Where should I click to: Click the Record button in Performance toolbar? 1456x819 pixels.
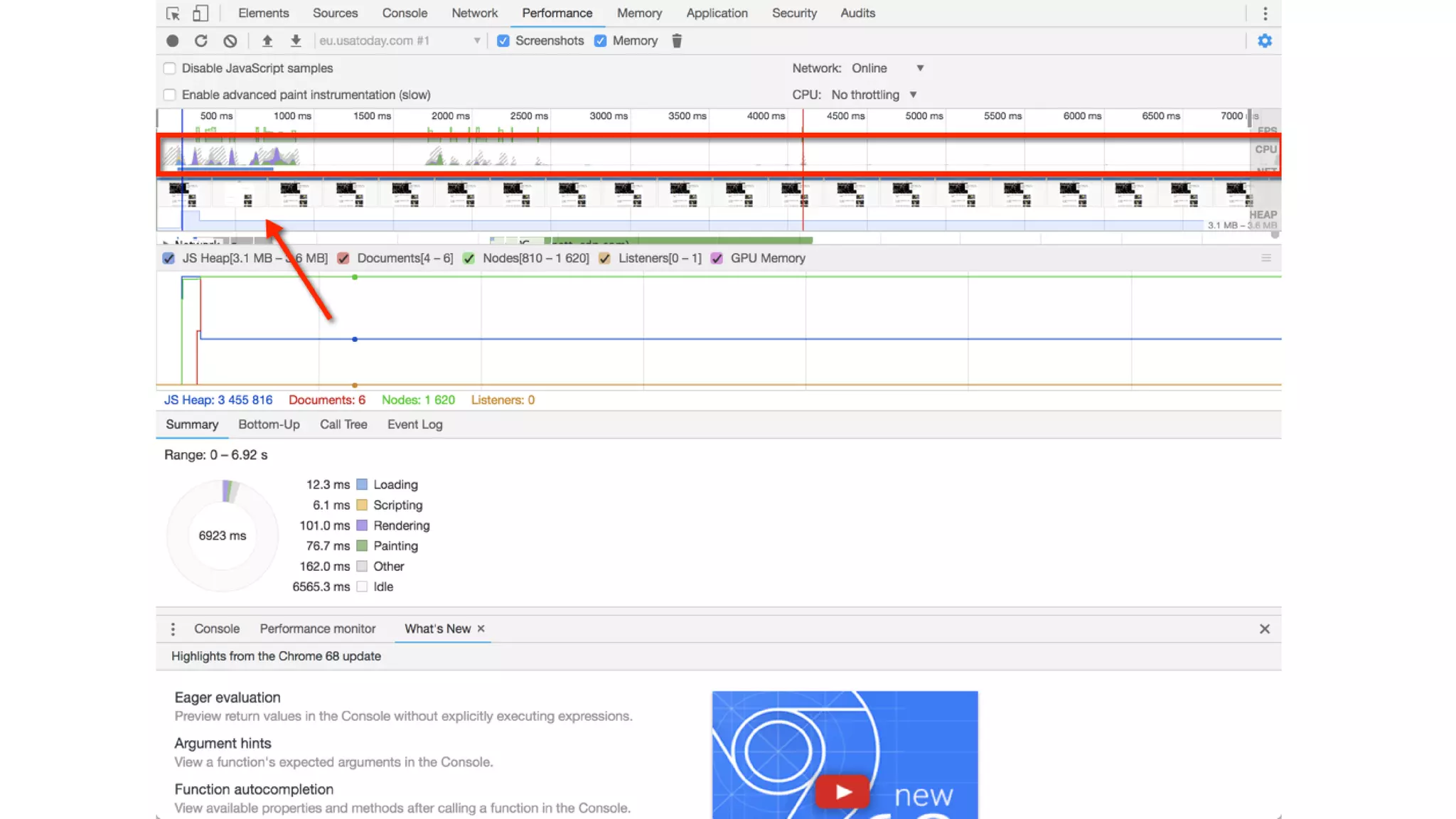tap(172, 41)
